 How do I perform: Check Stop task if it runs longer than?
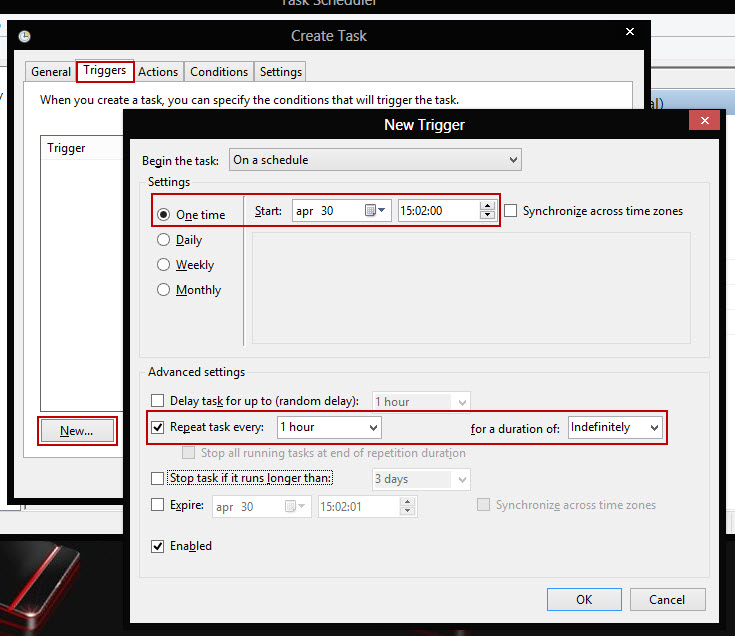coord(158,478)
